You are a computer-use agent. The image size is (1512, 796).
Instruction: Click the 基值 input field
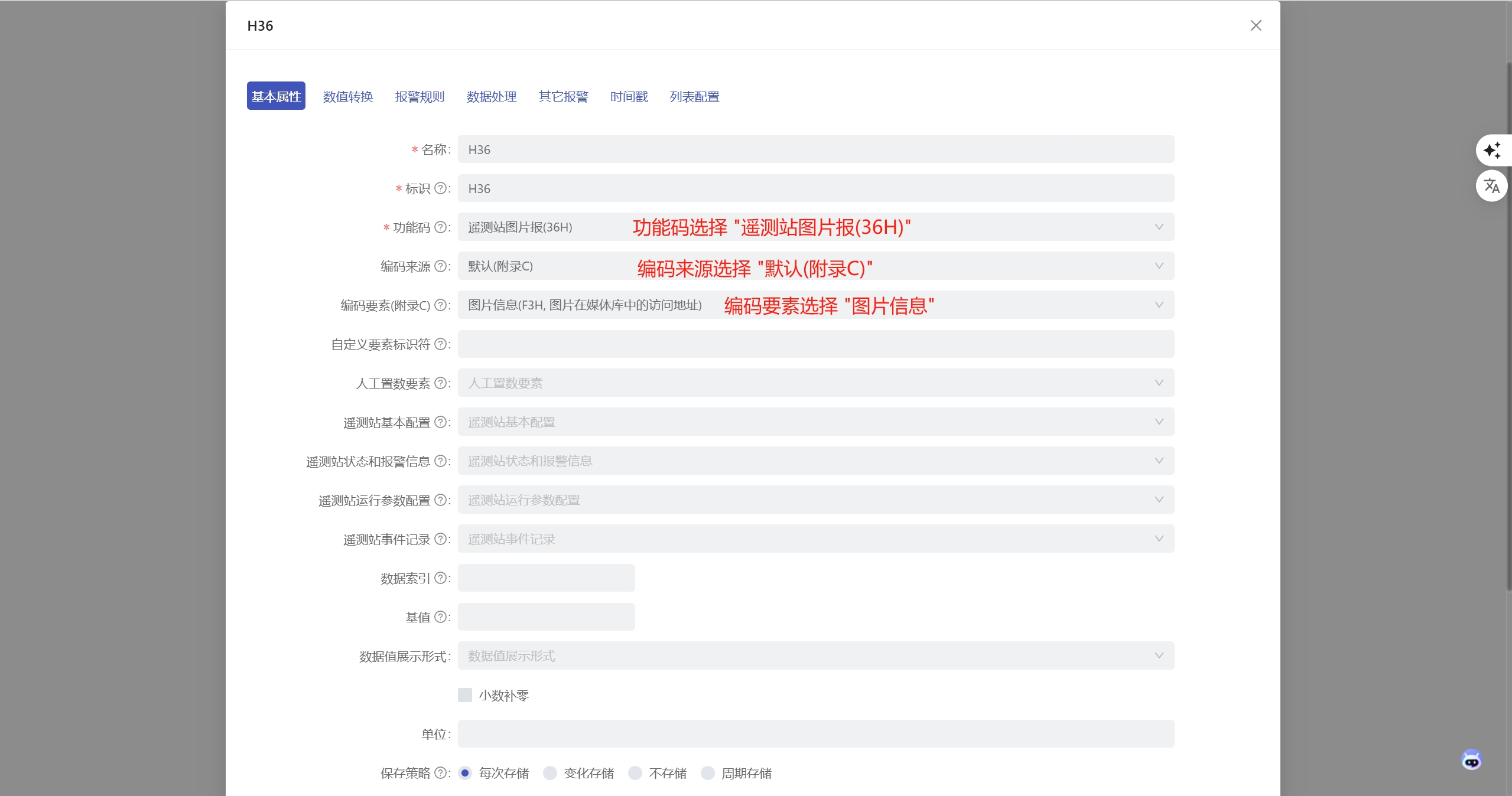coord(546,616)
